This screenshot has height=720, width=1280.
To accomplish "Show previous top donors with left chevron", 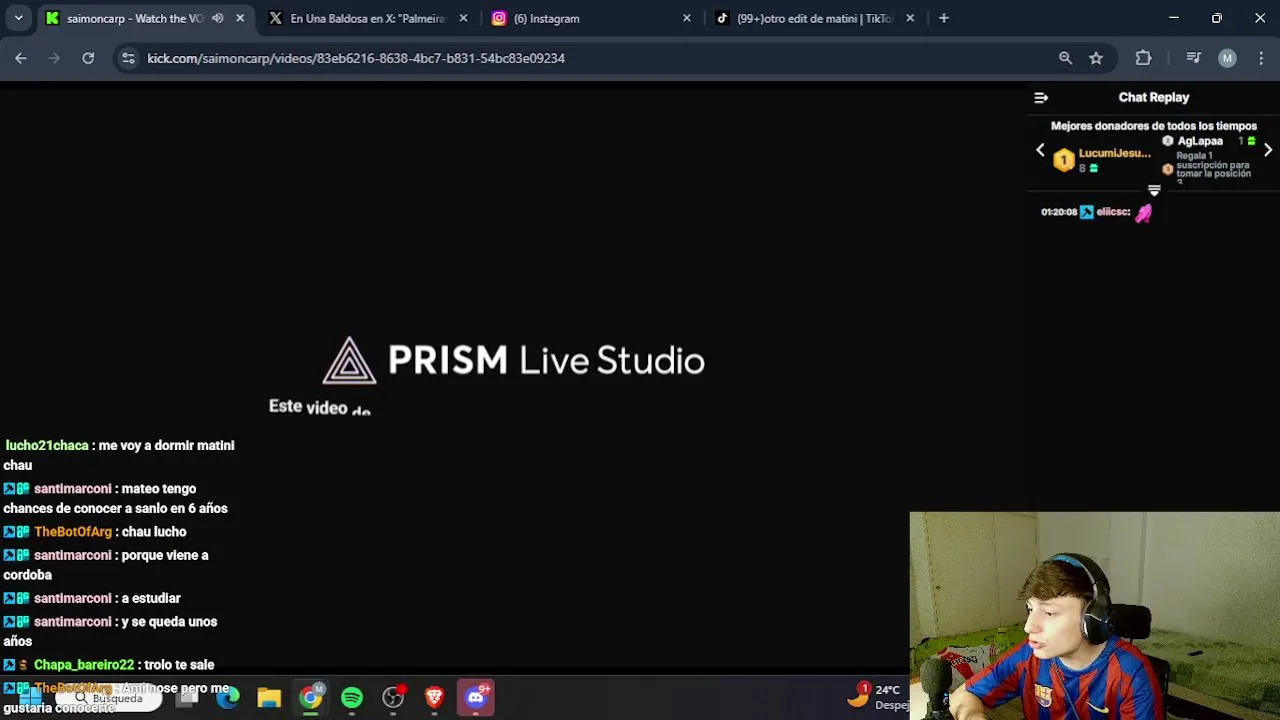I will [x=1040, y=150].
